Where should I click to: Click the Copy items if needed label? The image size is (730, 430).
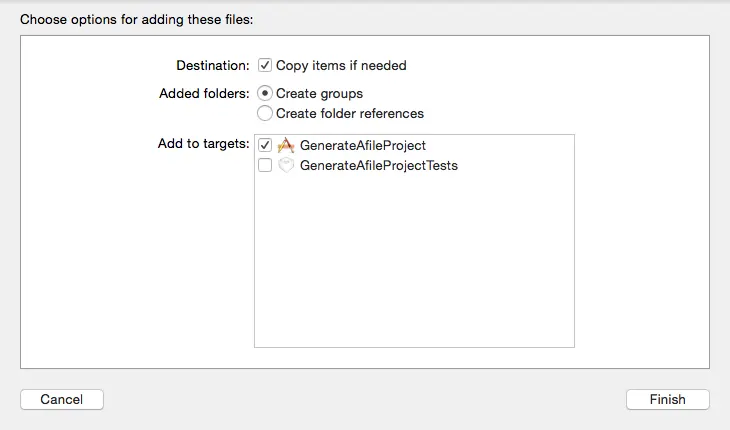pos(341,66)
